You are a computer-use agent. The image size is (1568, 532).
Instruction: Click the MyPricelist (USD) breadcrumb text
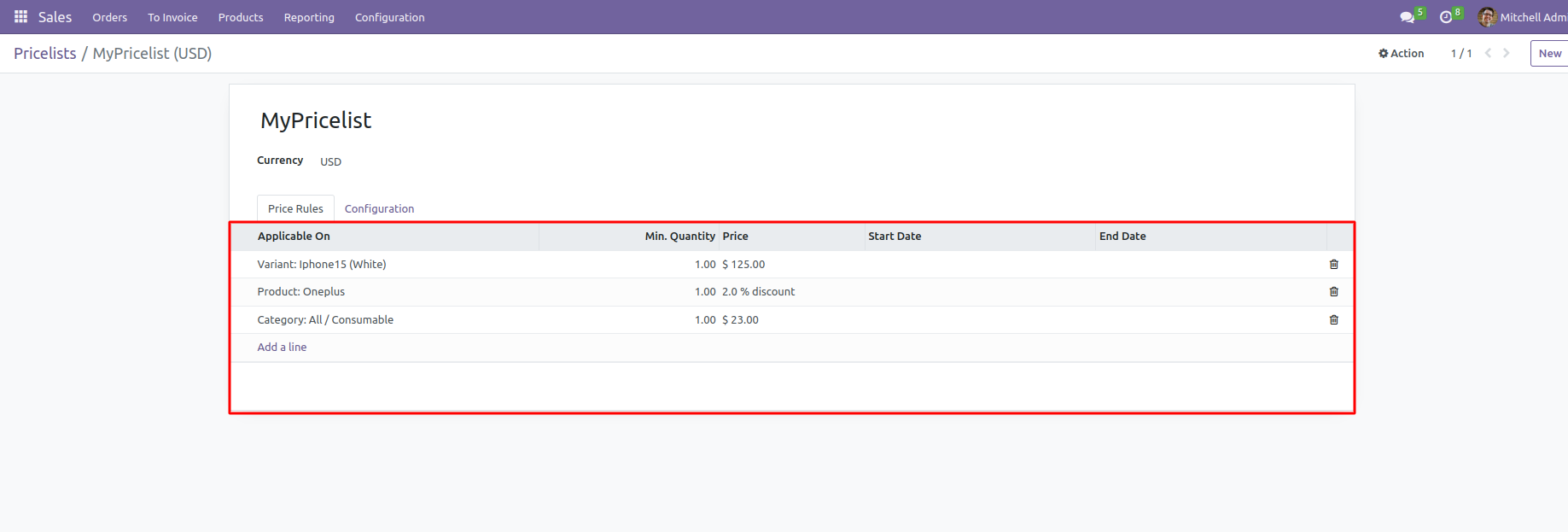[x=152, y=53]
